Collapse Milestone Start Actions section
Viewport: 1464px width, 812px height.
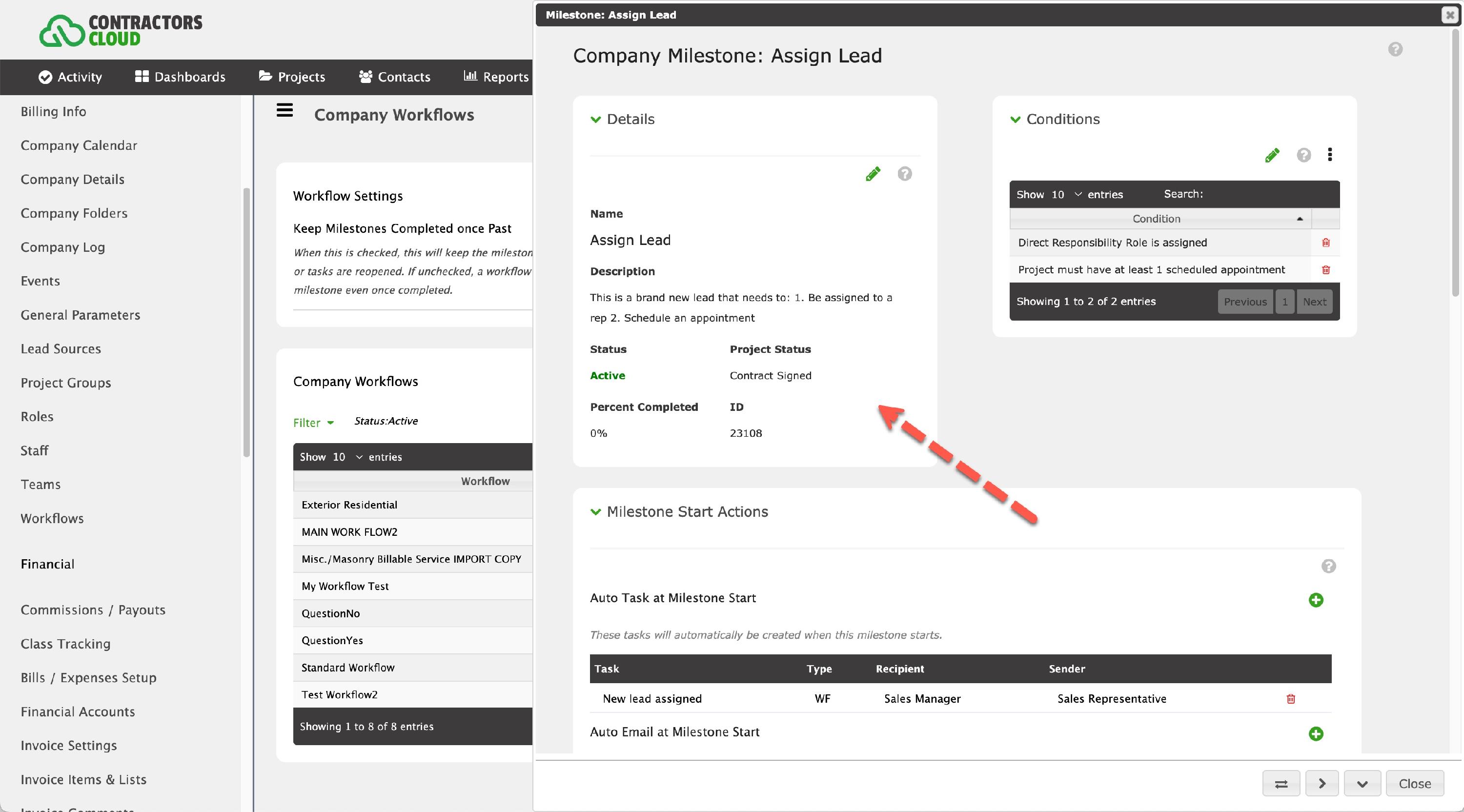coord(595,512)
